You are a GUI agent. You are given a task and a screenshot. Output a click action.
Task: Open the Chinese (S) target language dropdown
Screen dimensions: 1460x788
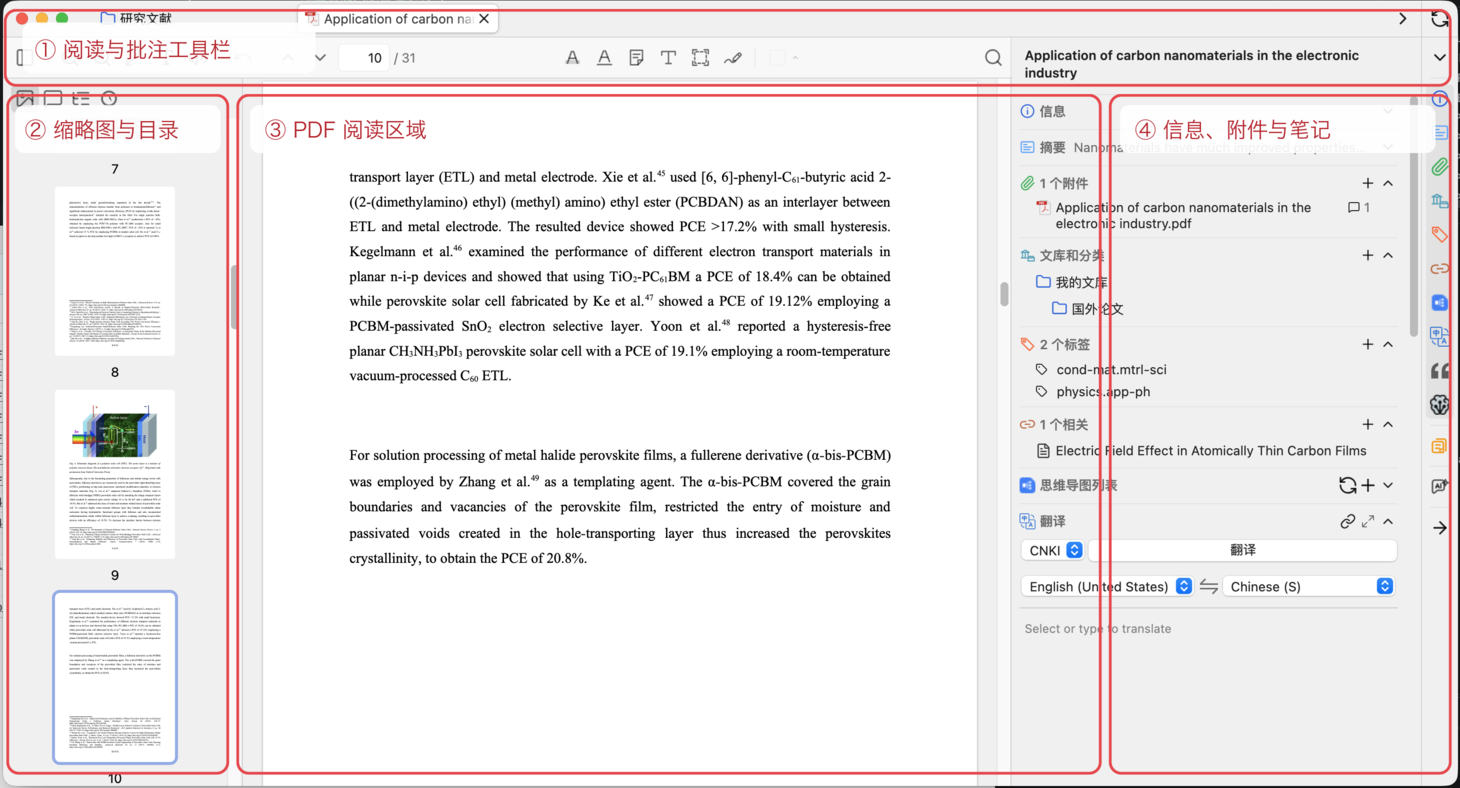1308,587
